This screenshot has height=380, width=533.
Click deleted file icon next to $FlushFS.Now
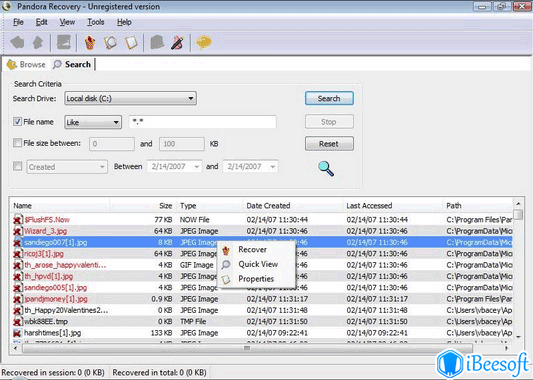(18, 220)
